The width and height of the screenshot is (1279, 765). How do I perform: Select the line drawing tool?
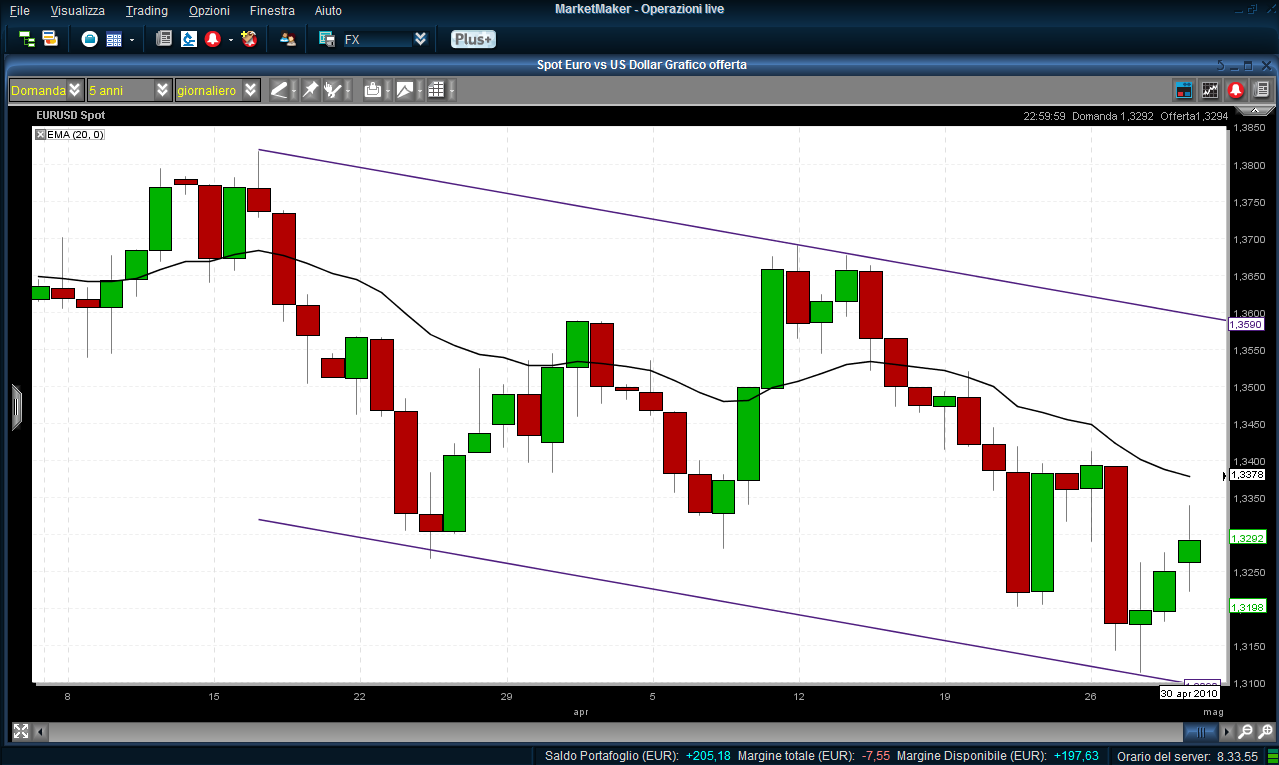pyautogui.click(x=279, y=90)
